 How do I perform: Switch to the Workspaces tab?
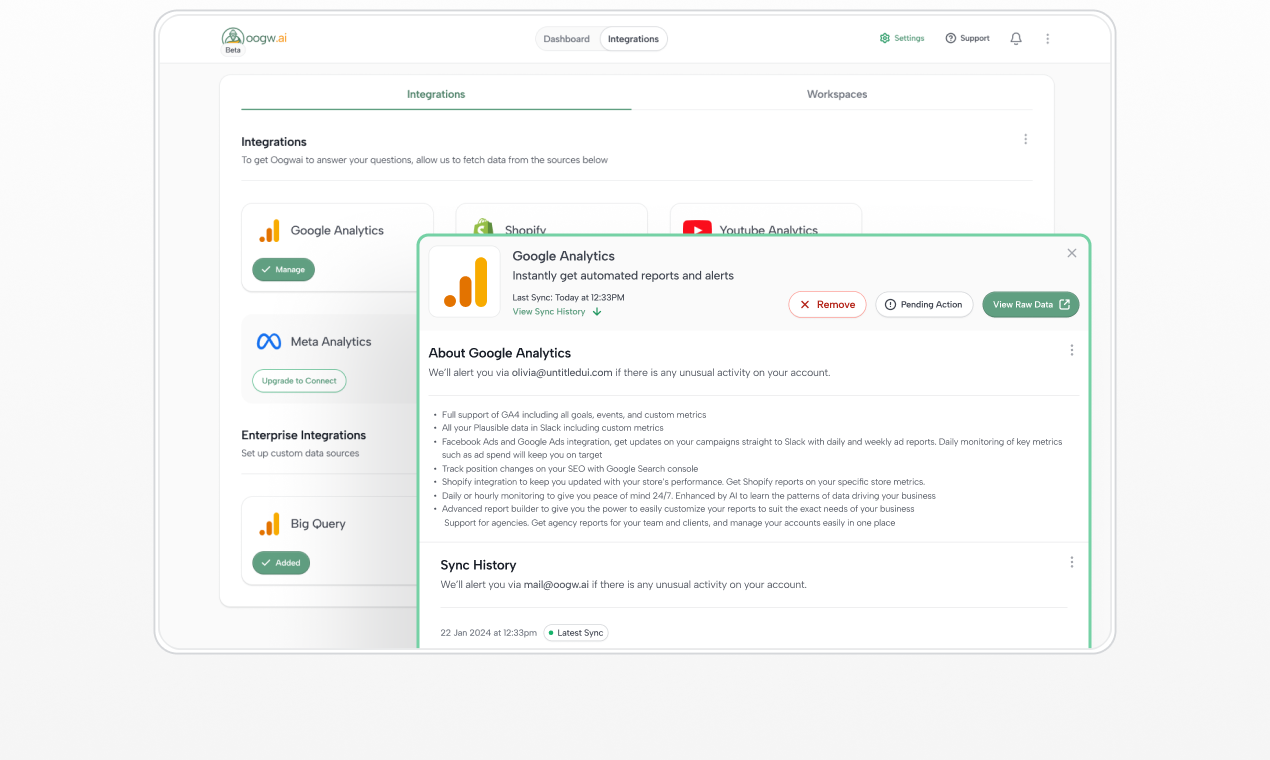pos(836,94)
